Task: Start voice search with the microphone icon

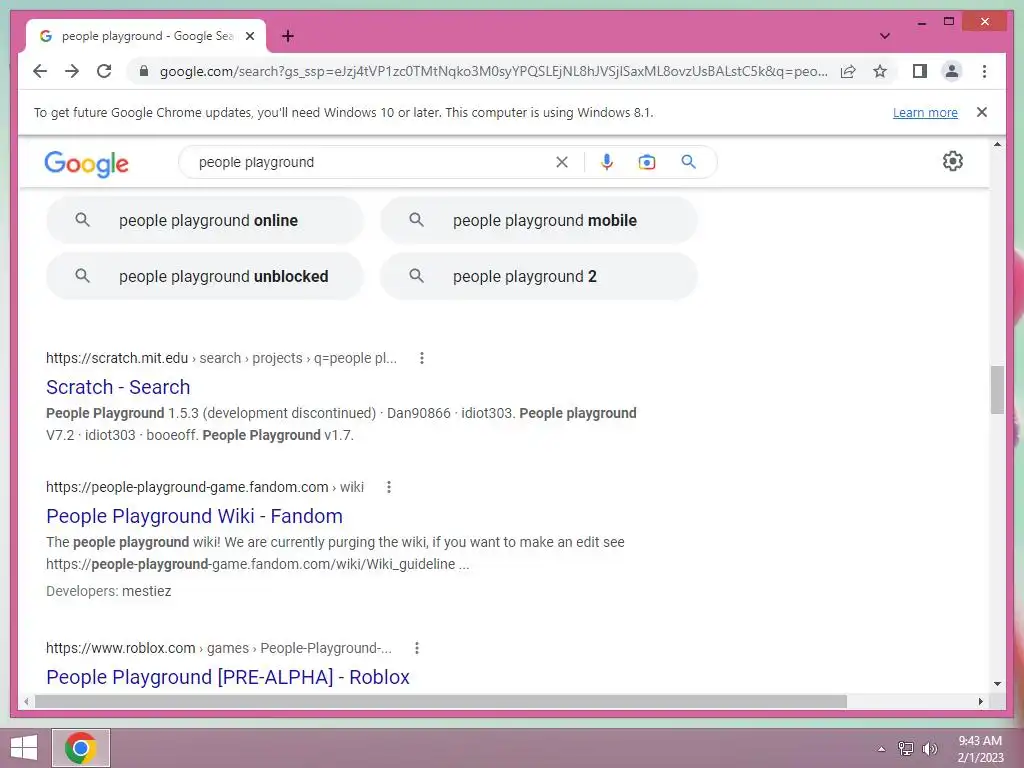Action: click(x=607, y=162)
